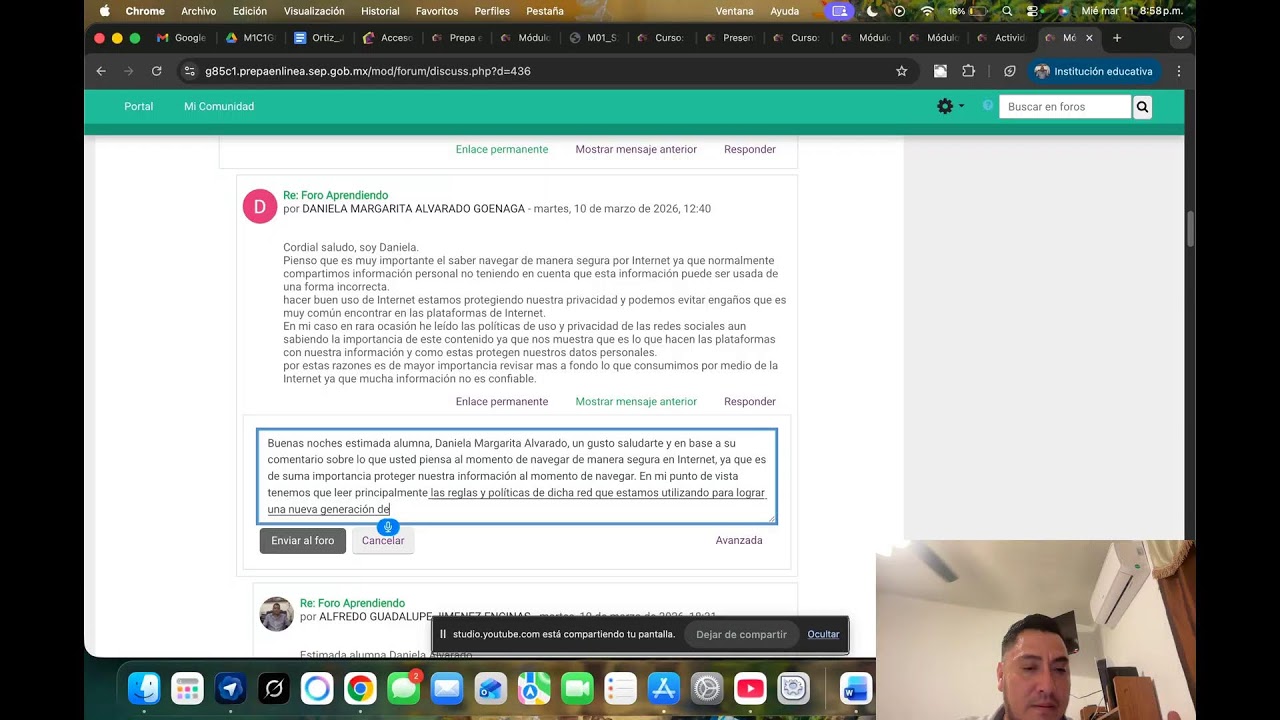Image resolution: width=1280 pixels, height=720 pixels.
Task: Open Outlook from the dock
Action: tap(490, 688)
